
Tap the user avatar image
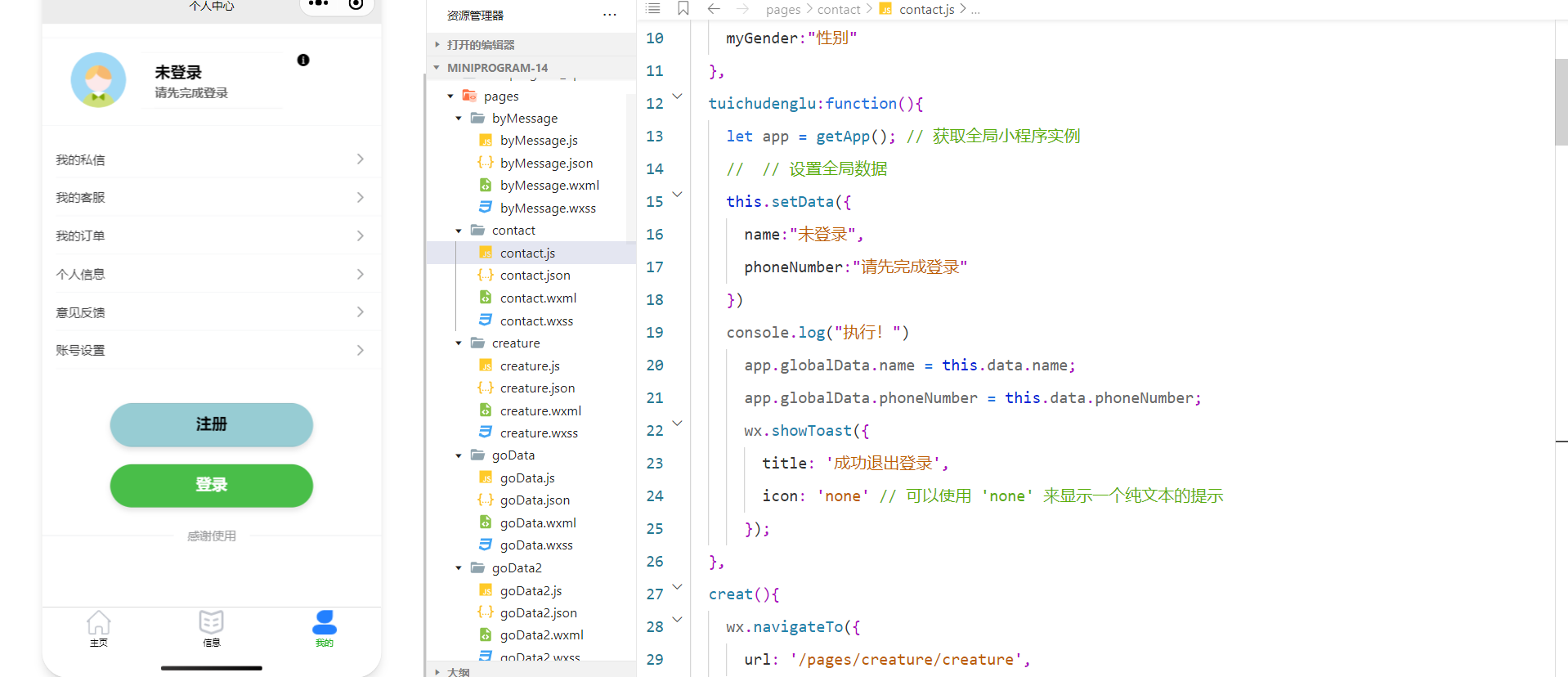[98, 80]
